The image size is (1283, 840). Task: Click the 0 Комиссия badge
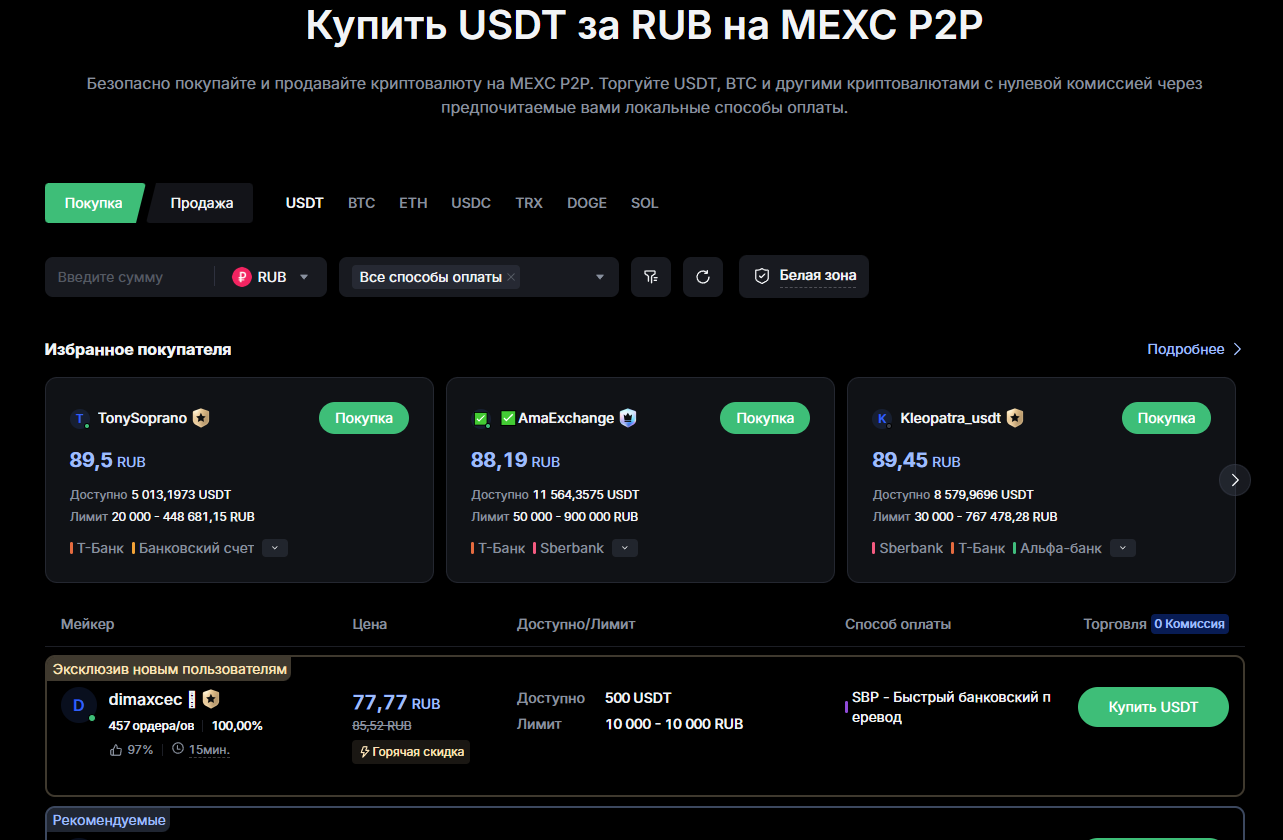pos(1189,624)
